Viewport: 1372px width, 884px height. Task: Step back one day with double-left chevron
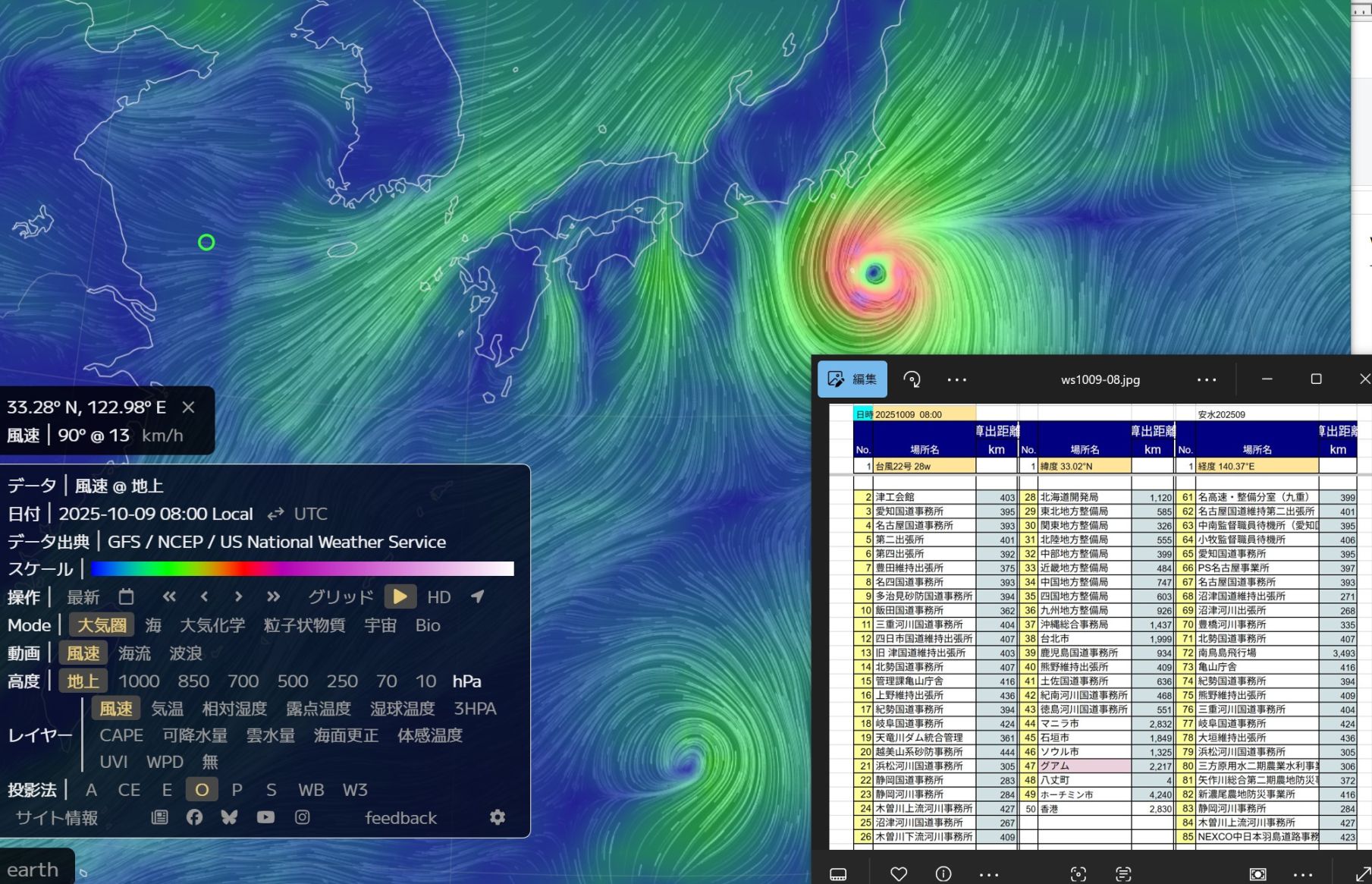[x=169, y=597]
